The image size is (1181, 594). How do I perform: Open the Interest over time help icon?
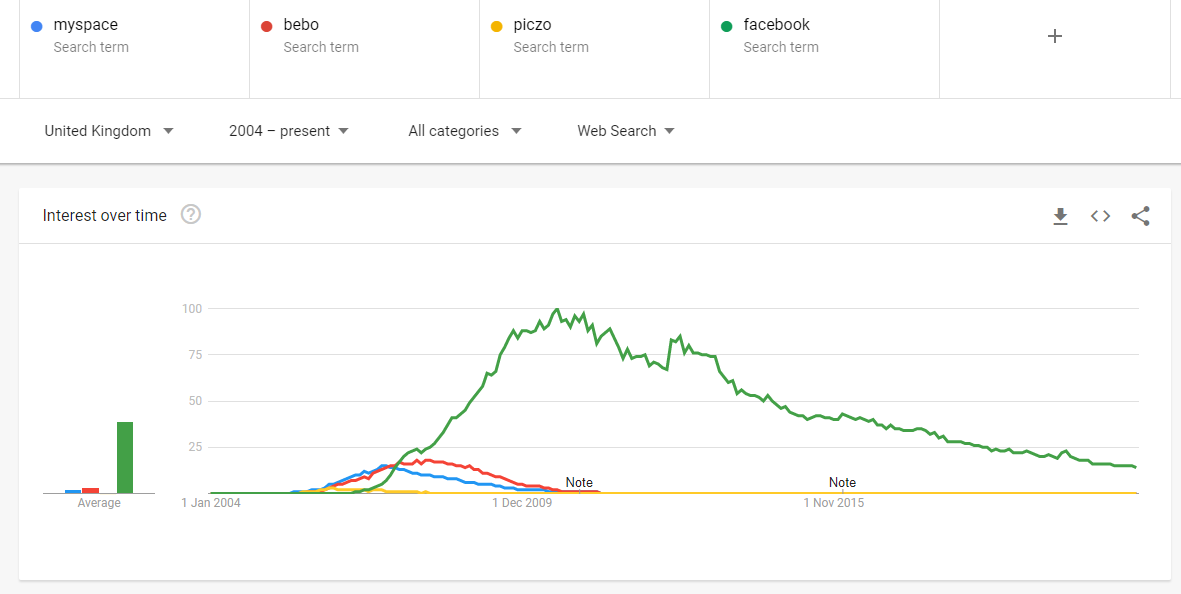[191, 215]
